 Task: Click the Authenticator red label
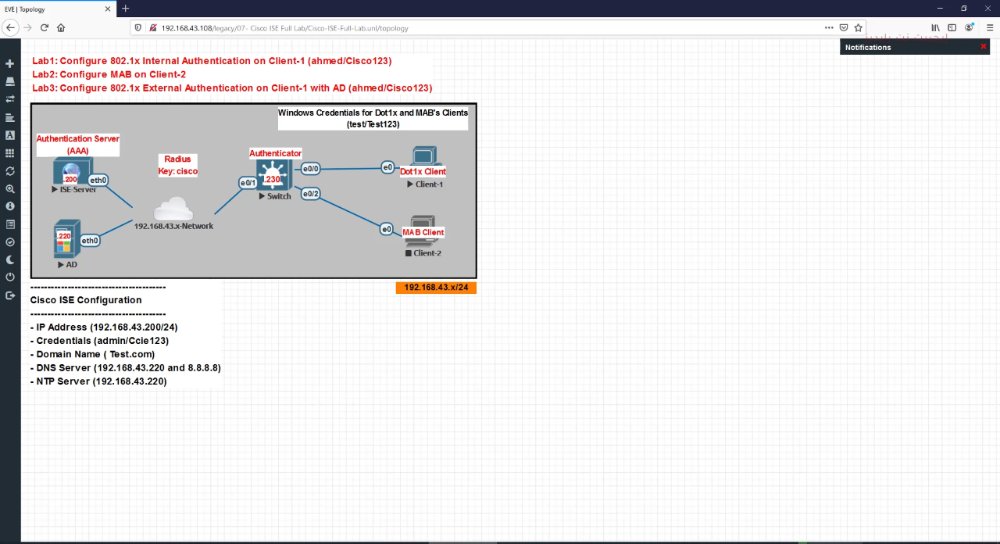coord(276,153)
